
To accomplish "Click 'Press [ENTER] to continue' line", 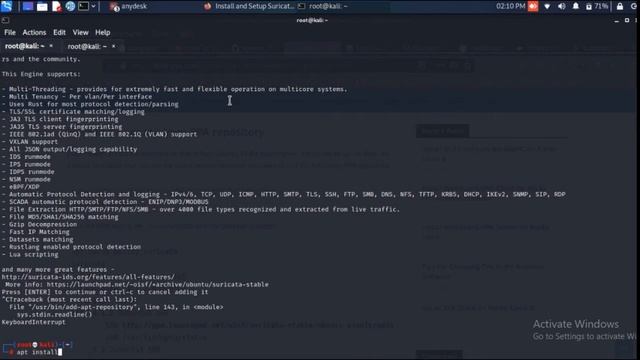I will (105, 292).
